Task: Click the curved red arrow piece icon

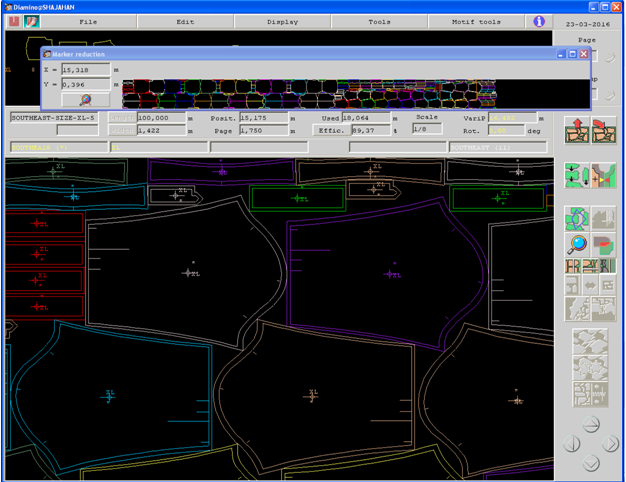Action: pyautogui.click(x=602, y=129)
